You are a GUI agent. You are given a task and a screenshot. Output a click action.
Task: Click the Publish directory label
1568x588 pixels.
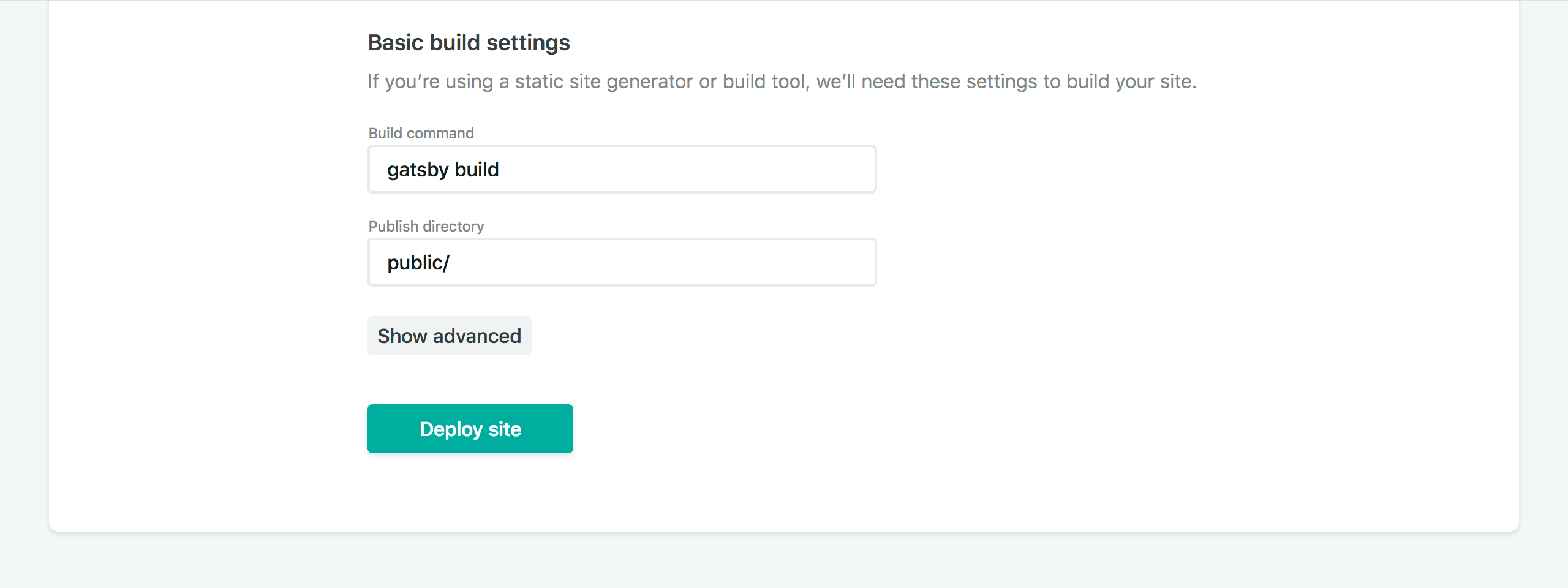coord(425,226)
